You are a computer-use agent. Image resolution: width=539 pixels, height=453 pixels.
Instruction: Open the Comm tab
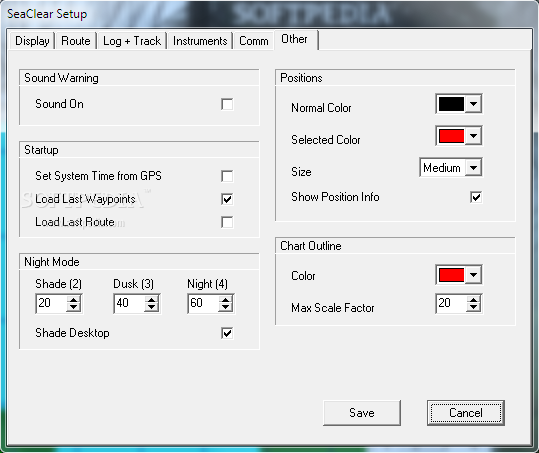(x=254, y=41)
